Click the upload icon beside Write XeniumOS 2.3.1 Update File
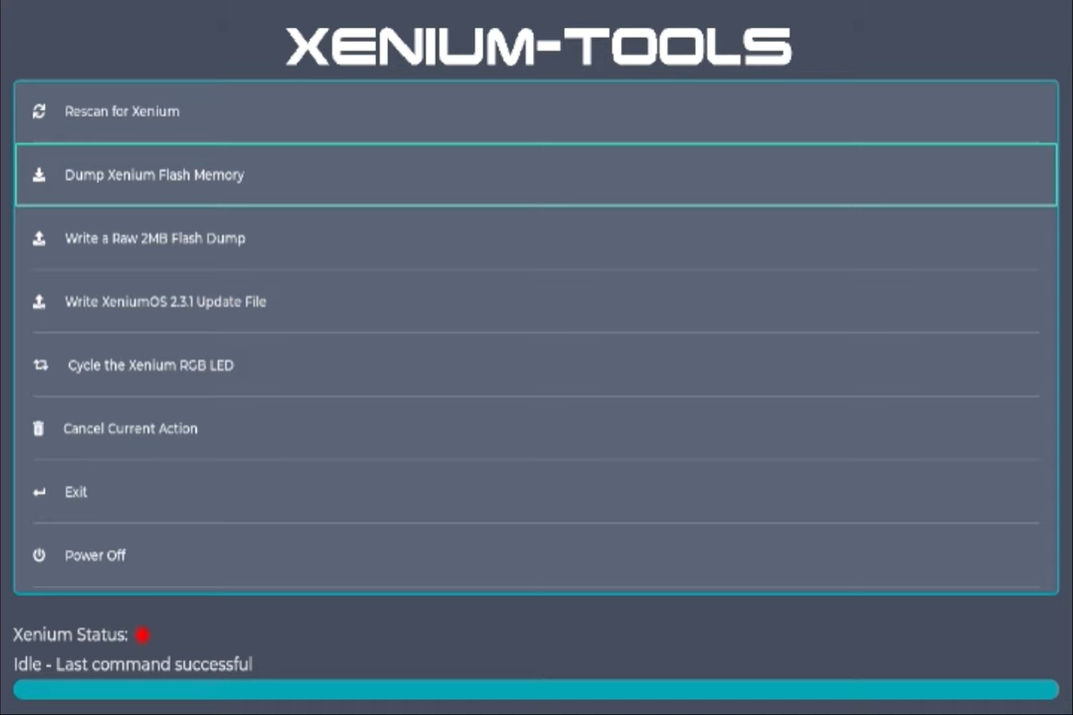Screen dimensions: 1073x715 coord(39,301)
